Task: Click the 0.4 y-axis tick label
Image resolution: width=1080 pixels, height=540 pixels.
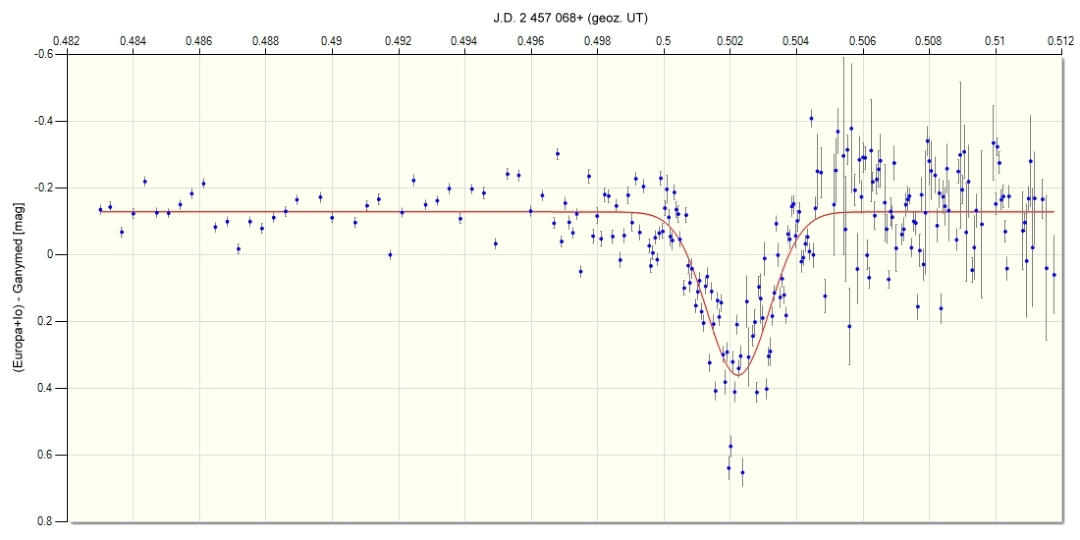Action: (x=48, y=388)
